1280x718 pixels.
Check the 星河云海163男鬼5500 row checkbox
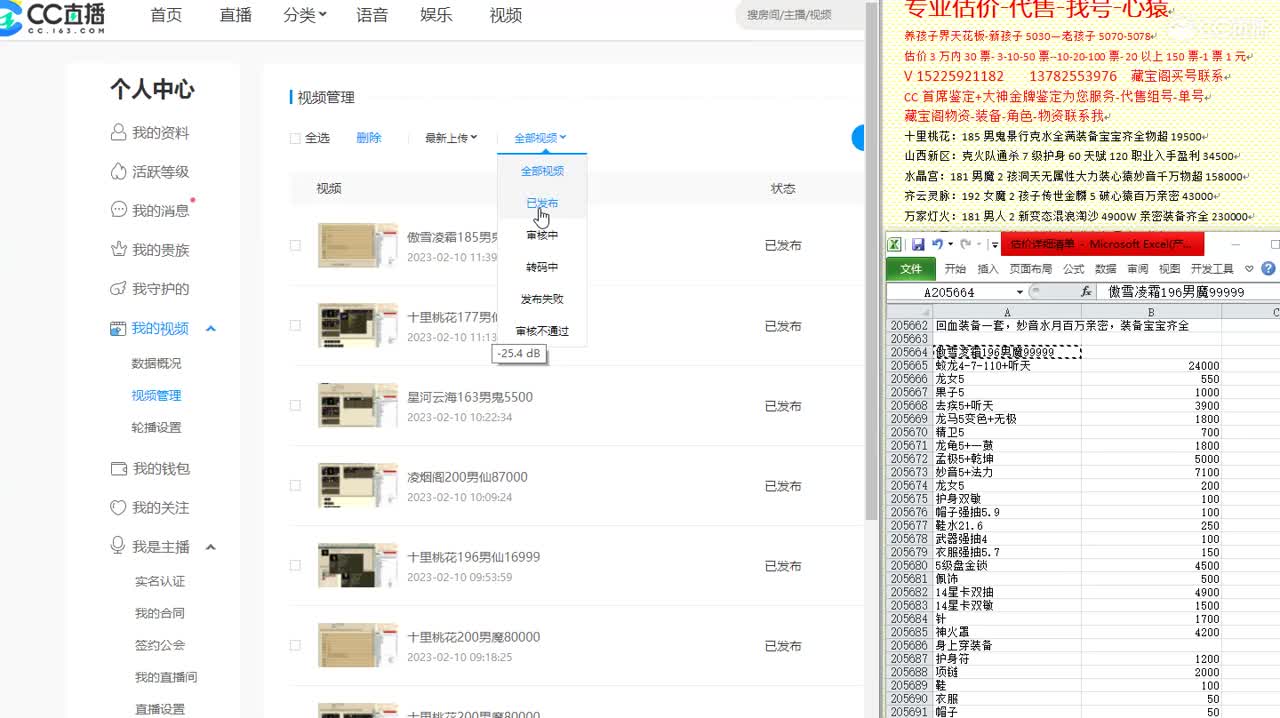tap(295, 405)
